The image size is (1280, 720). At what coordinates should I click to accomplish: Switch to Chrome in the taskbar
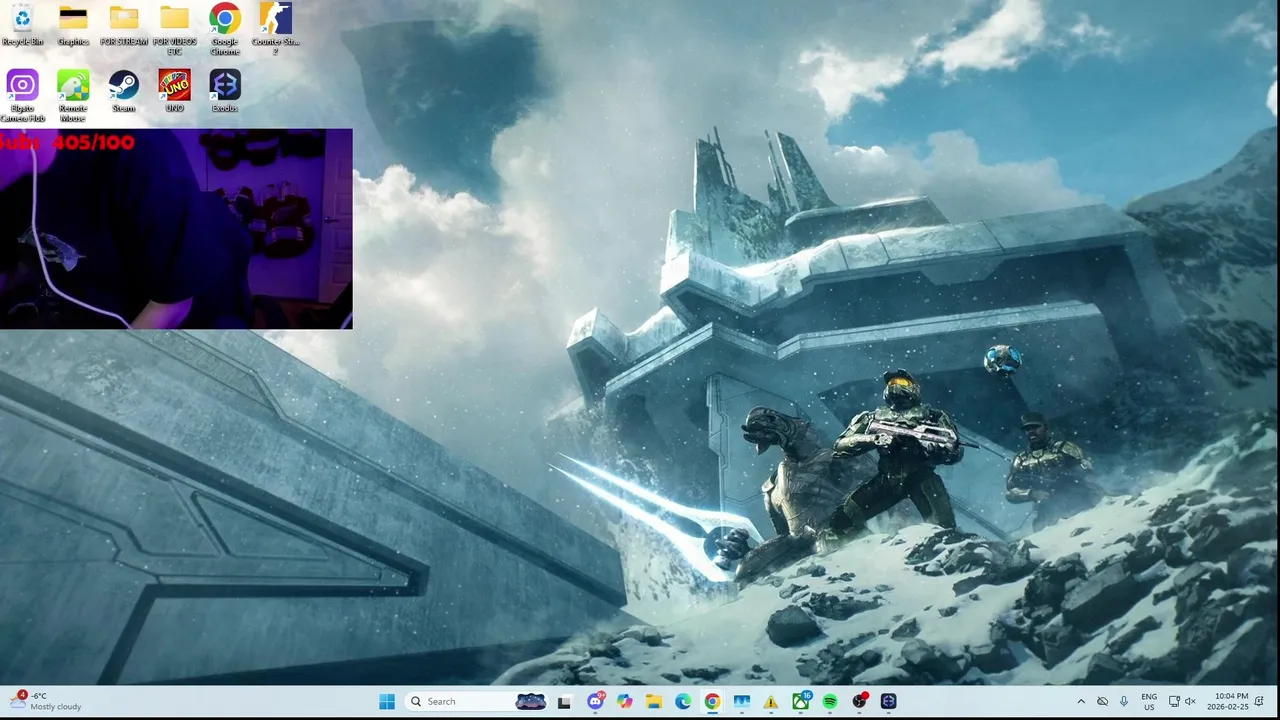(x=712, y=701)
